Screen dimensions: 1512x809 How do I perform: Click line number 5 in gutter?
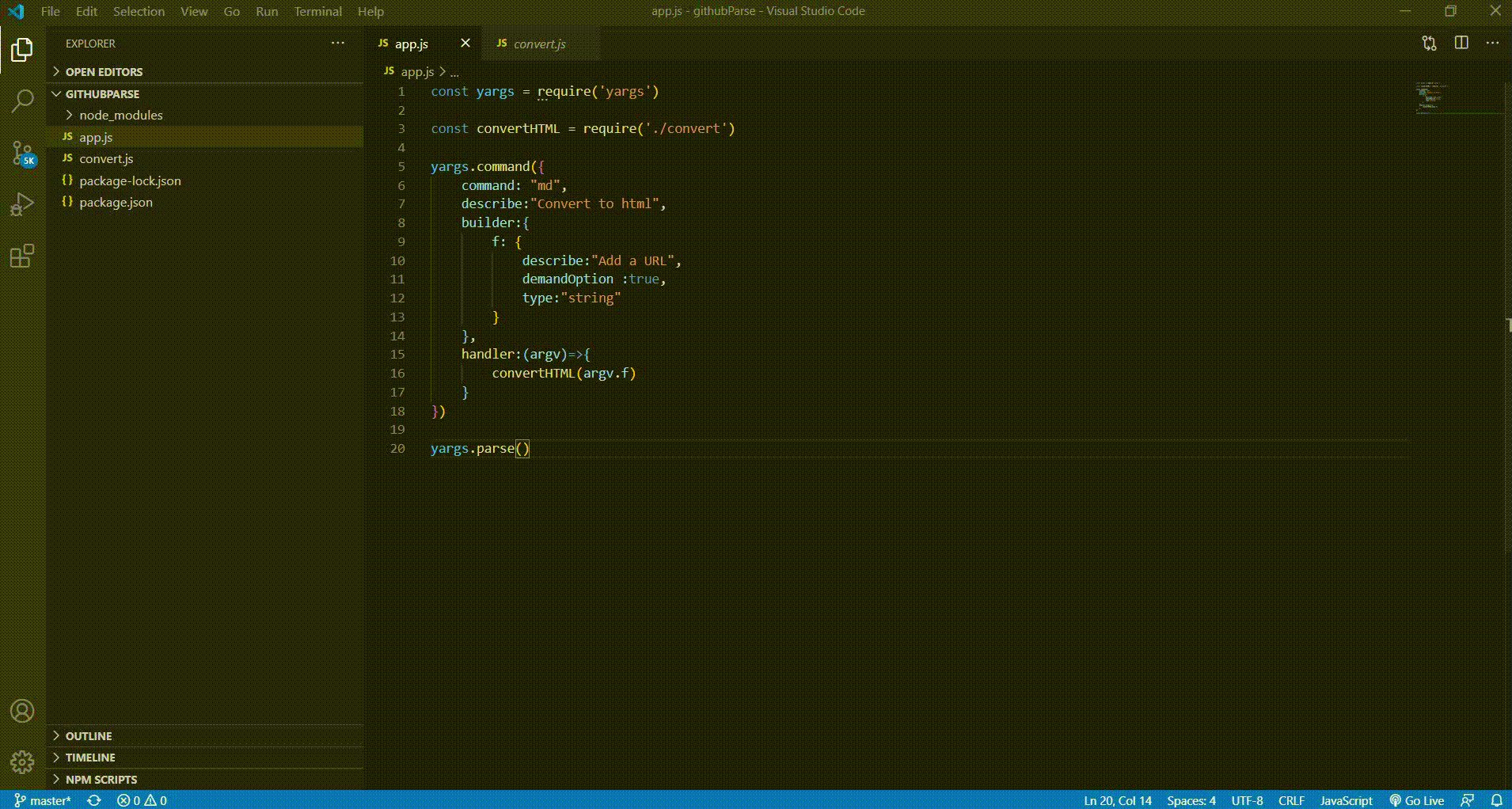click(401, 166)
